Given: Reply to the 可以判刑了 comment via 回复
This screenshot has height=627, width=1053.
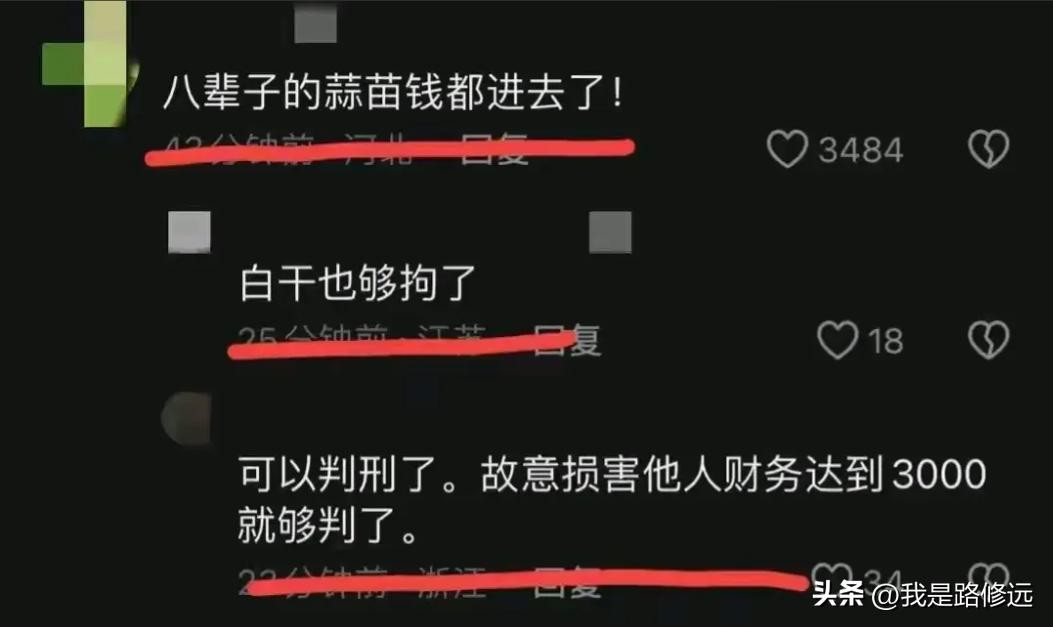Looking at the screenshot, I should click(567, 583).
